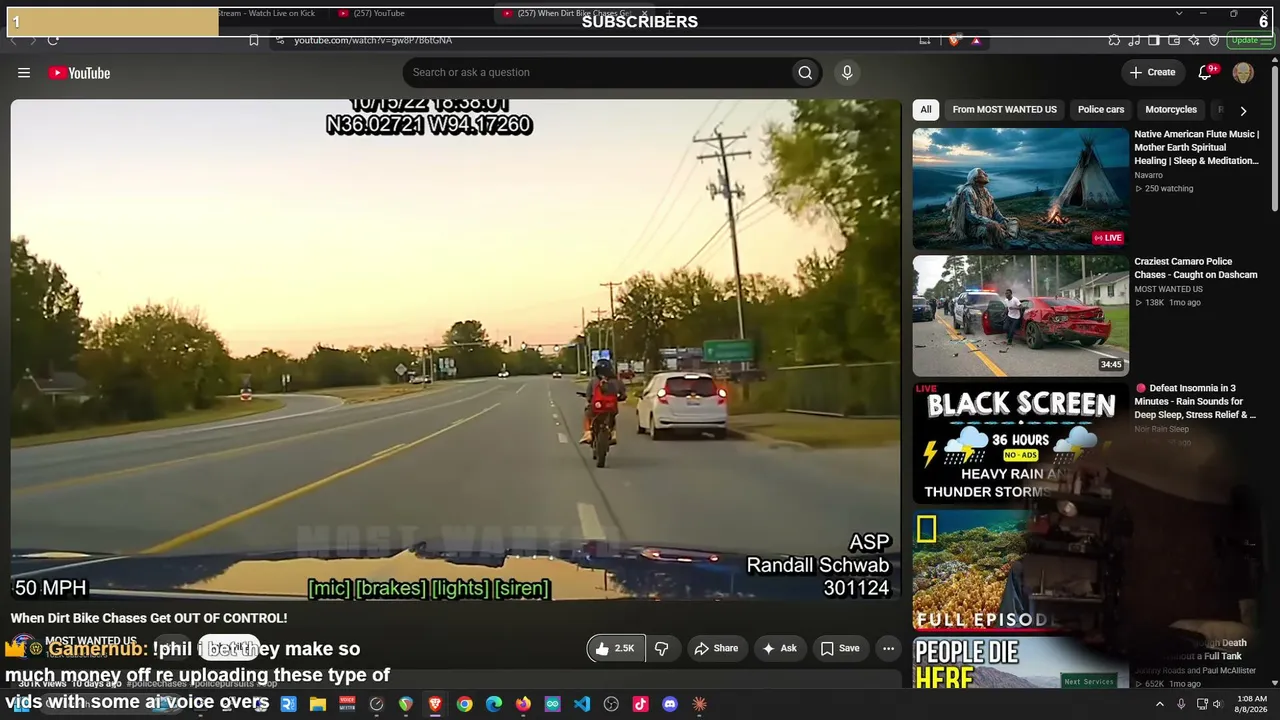The height and width of the screenshot is (720, 1280).
Task: Start voice search with the microphone icon
Action: point(847,73)
